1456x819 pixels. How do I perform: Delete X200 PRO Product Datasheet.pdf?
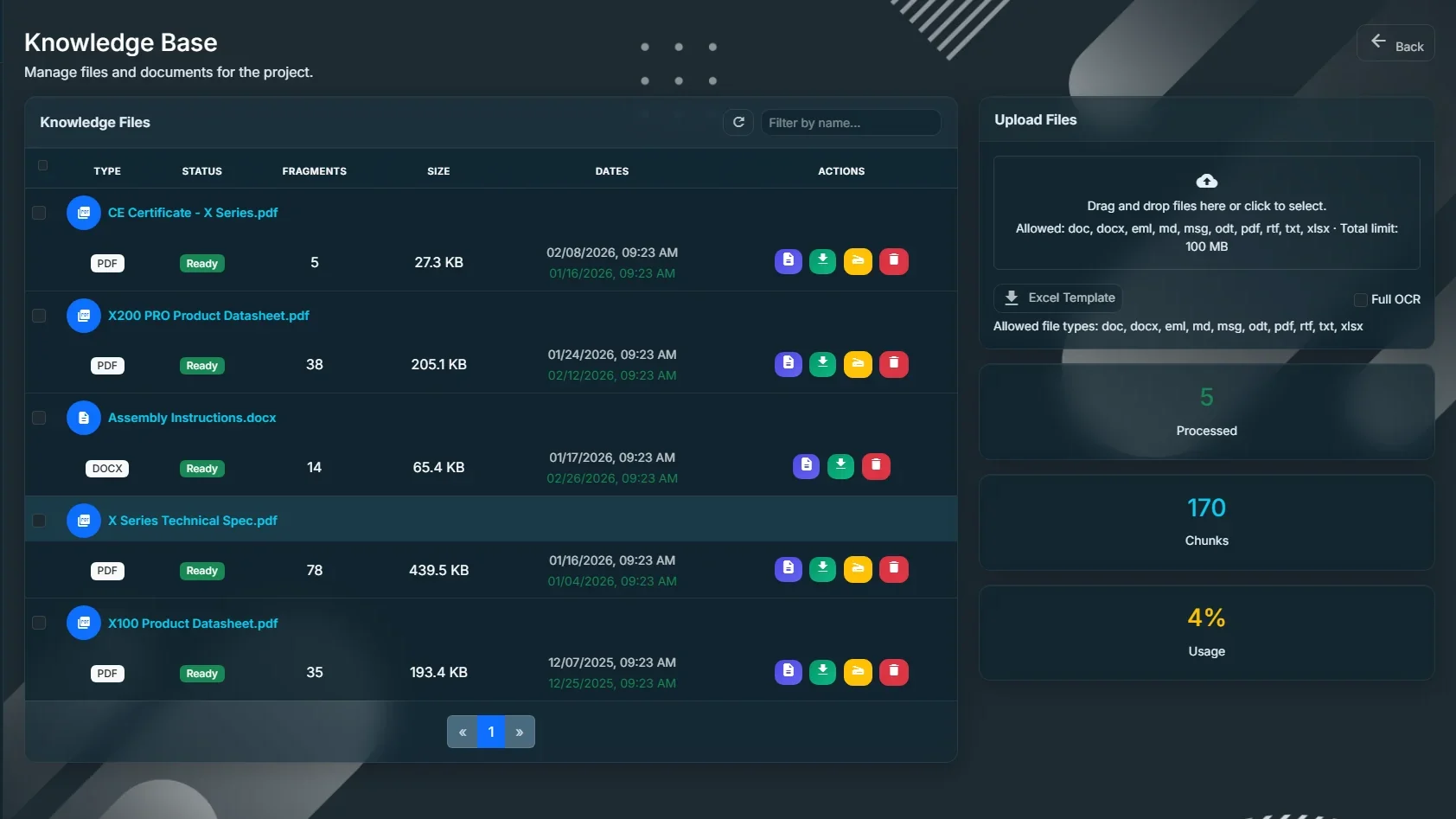click(894, 364)
